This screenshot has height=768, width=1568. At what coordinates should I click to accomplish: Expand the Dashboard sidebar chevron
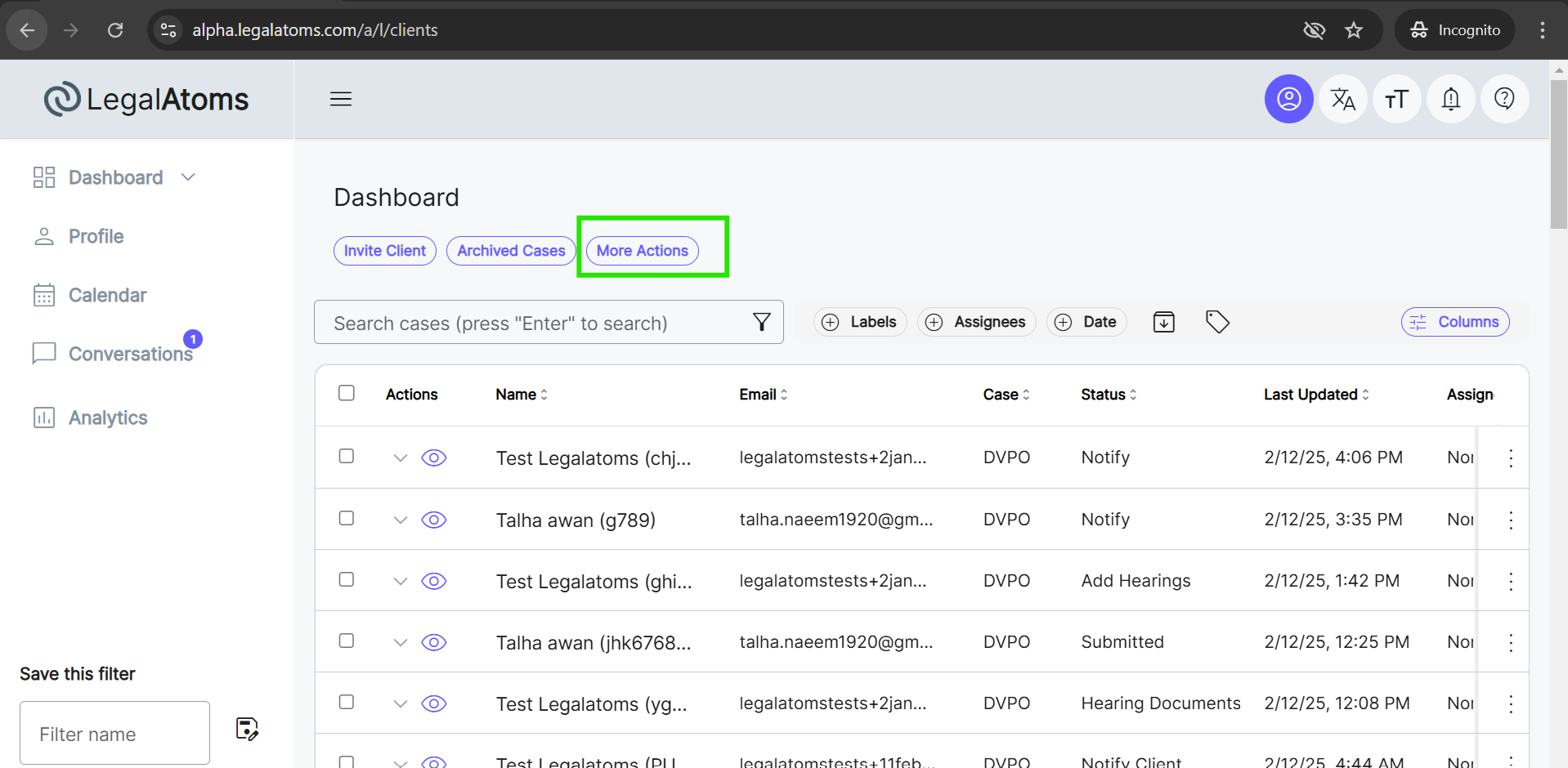(188, 177)
